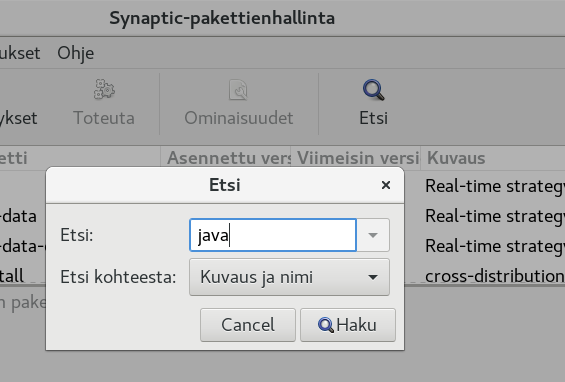Start the search with the Haku button
Viewport: 565px width, 382px height.
tap(348, 325)
